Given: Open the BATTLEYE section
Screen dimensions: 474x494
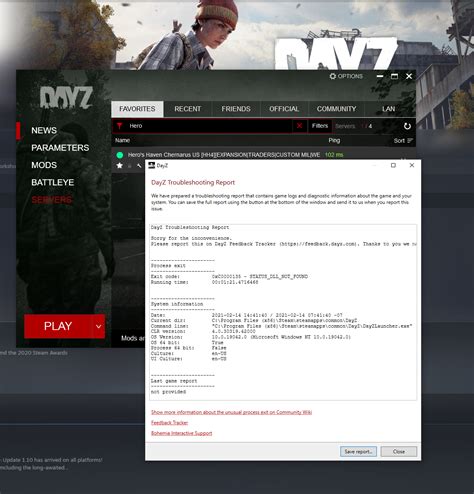Looking at the screenshot, I should 53,182.
